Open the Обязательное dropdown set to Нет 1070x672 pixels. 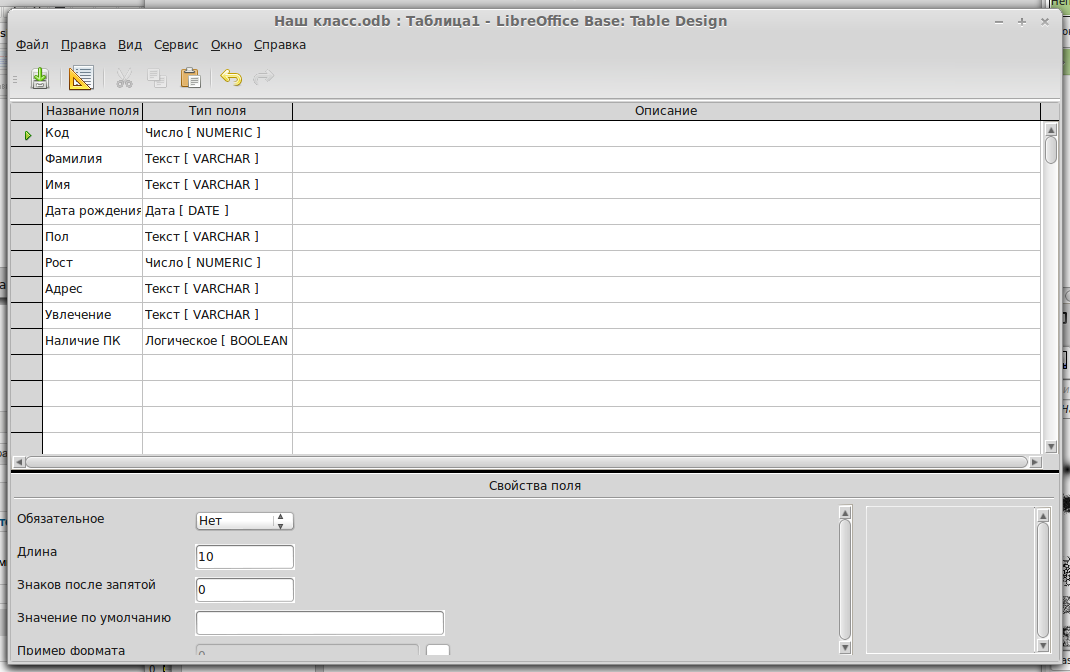[244, 521]
